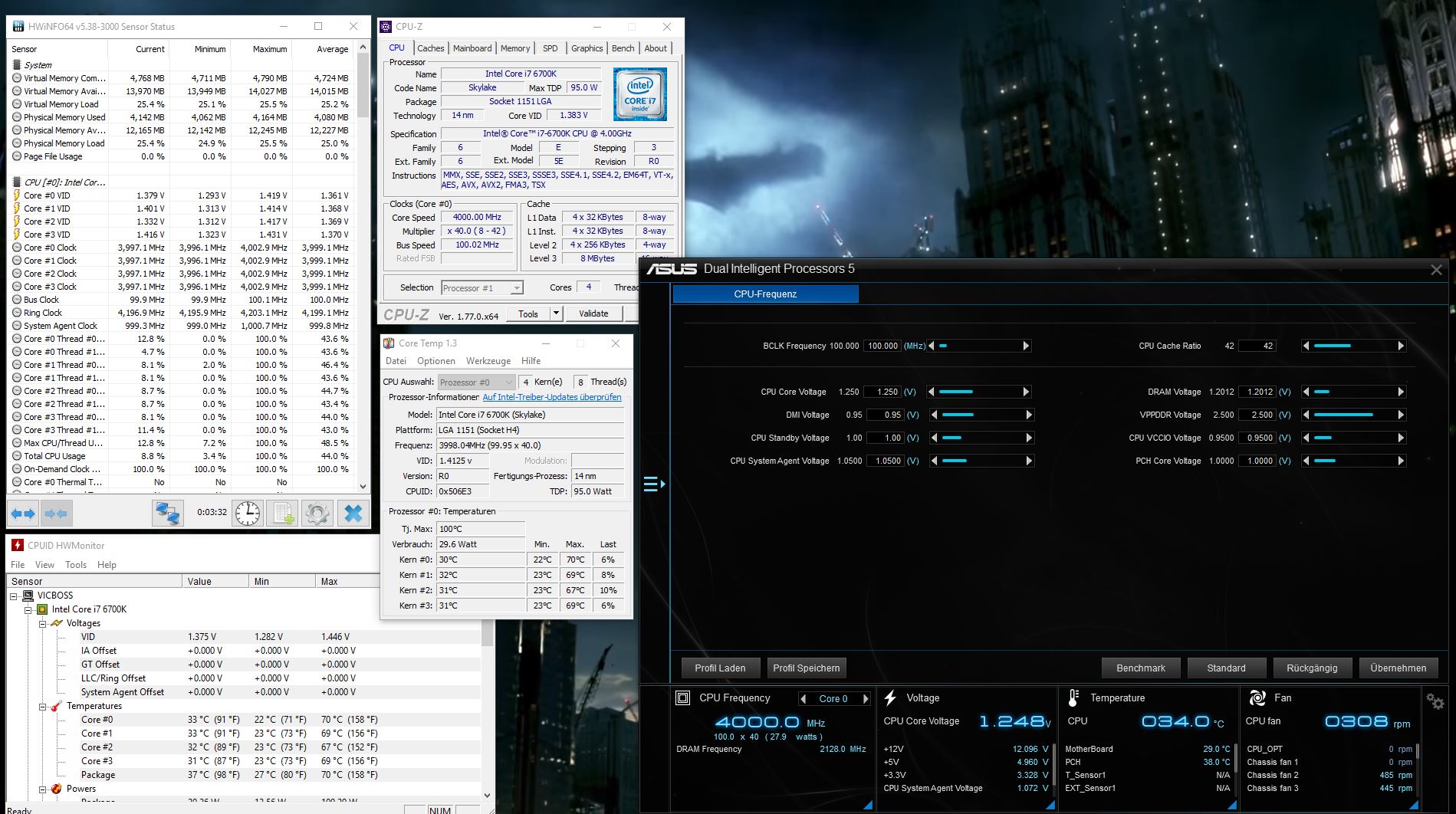Click the greyed collapse columns arrows in HWiNFO
1456x814 pixels.
(x=55, y=513)
